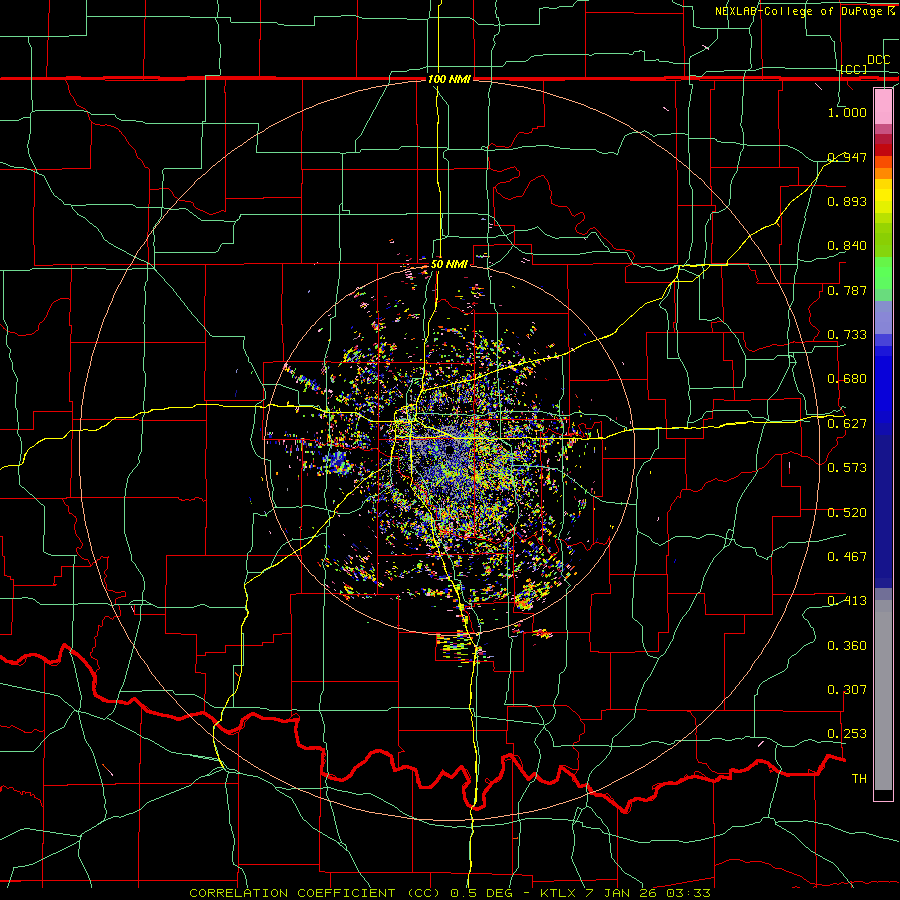Click the [CC] product label
Screen dimensions: 900x900
[x=854, y=69]
